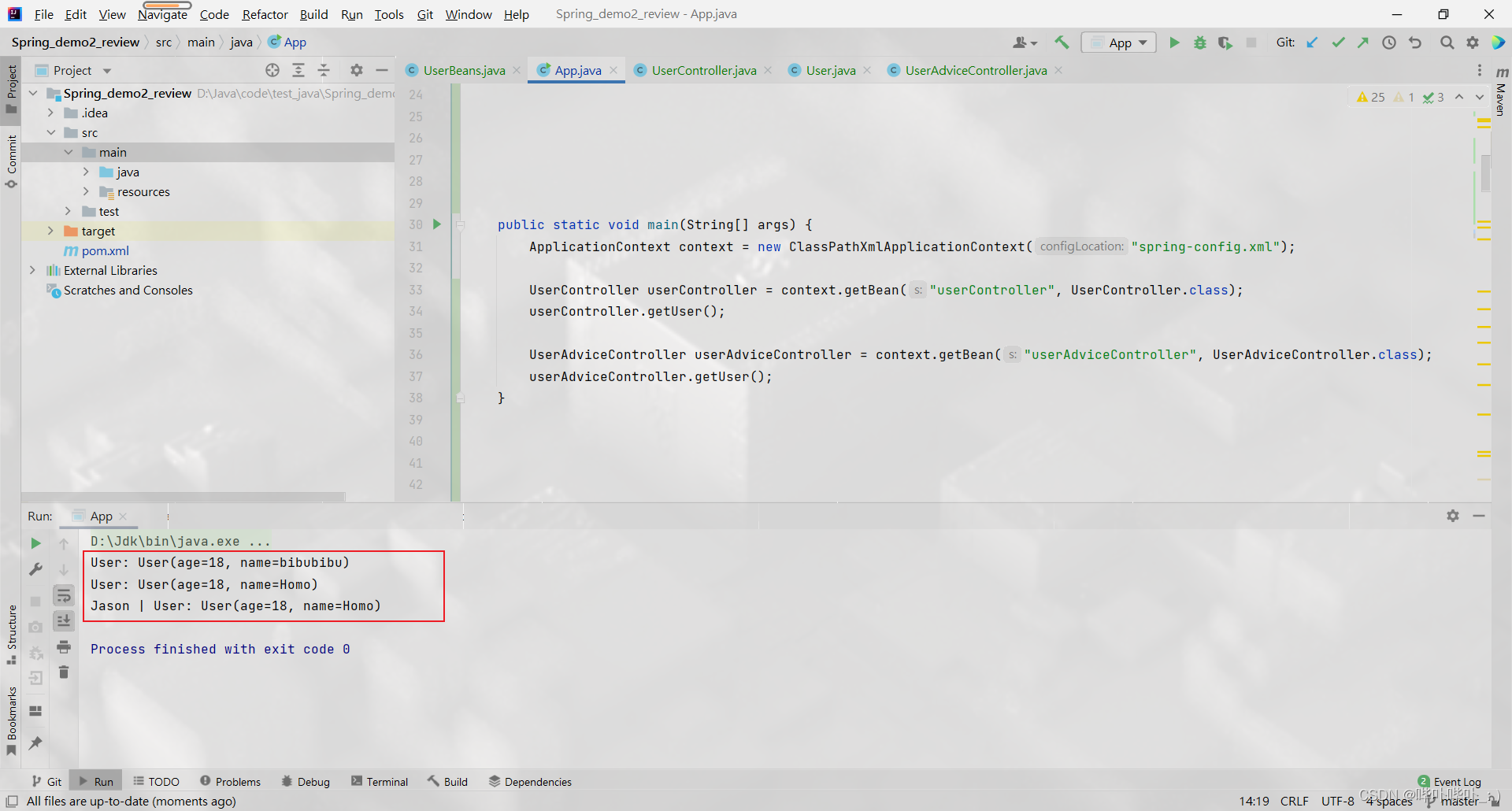Screen dimensions: 1512x811
Task: Show Git history clock icon
Action: point(1389,43)
